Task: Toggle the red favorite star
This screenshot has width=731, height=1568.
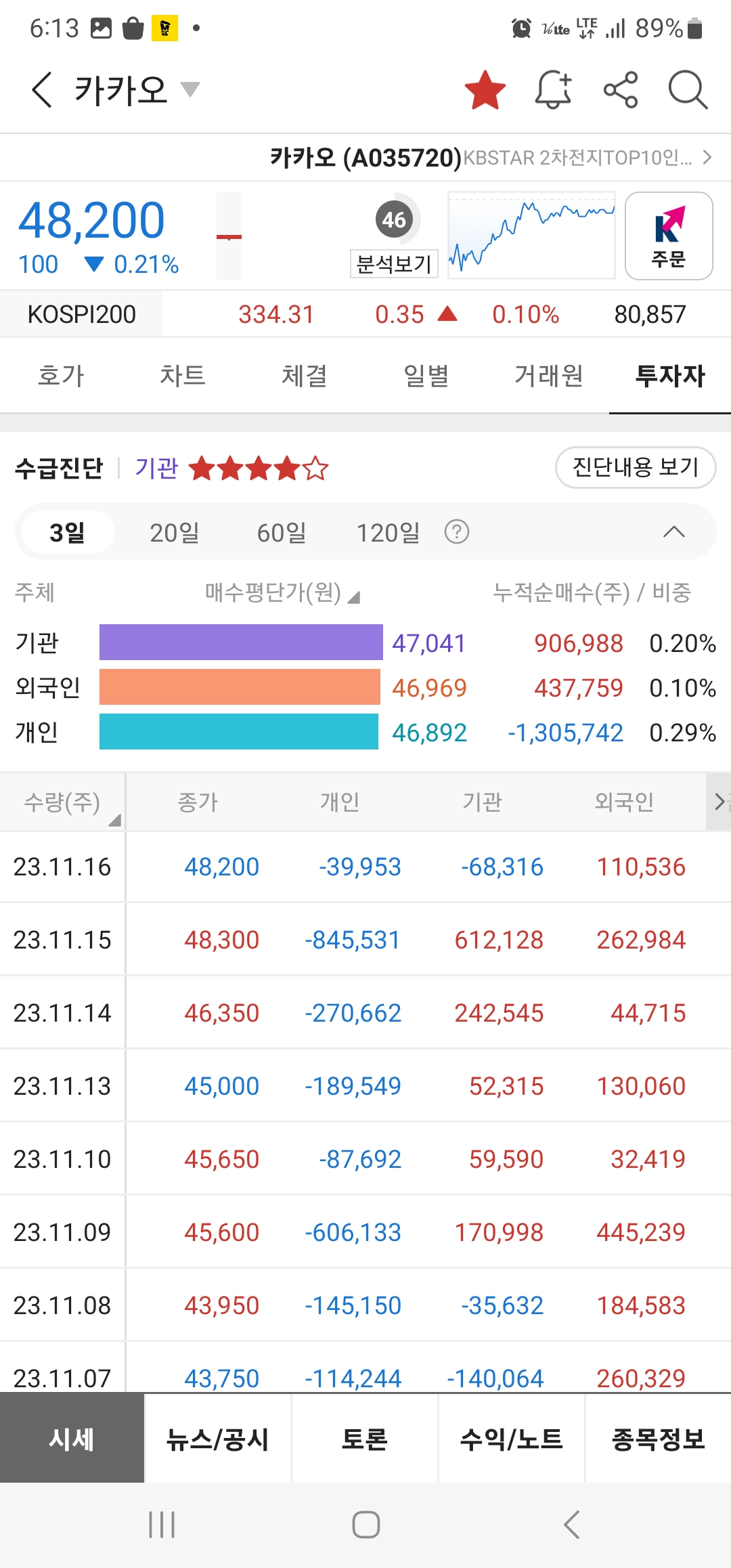Action: (x=485, y=90)
